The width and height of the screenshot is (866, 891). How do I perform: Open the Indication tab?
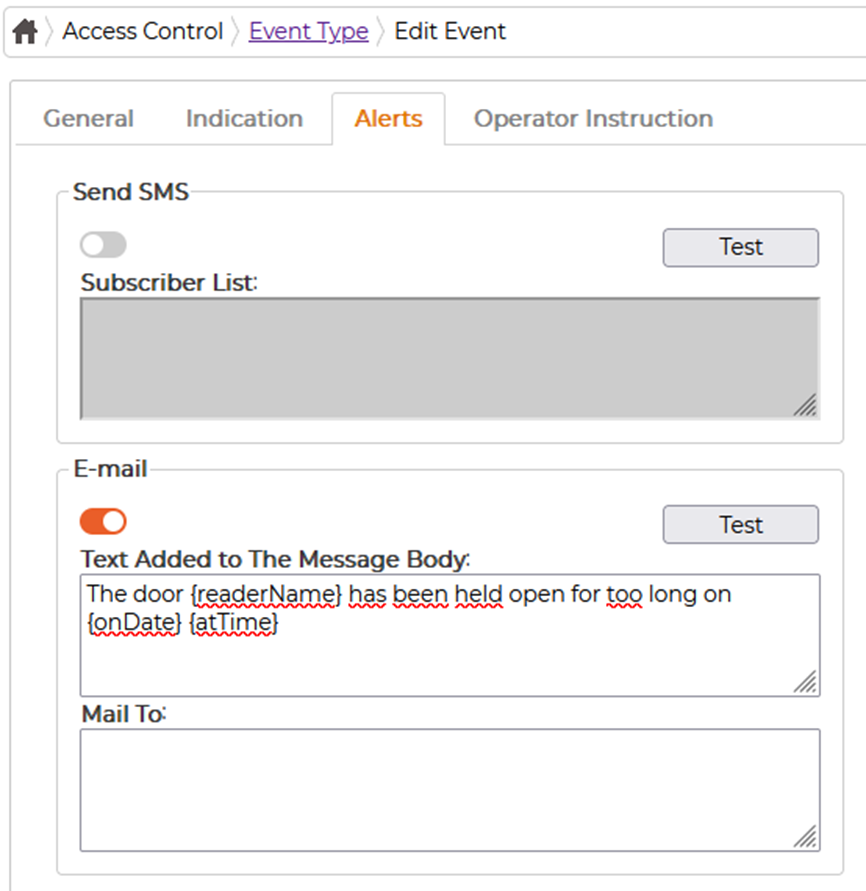(244, 119)
